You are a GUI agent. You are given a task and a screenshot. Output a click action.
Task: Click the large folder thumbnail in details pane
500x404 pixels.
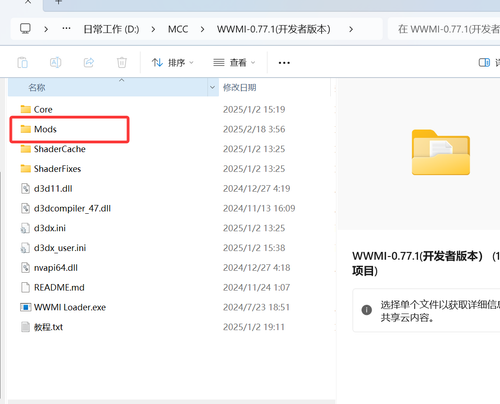441,152
